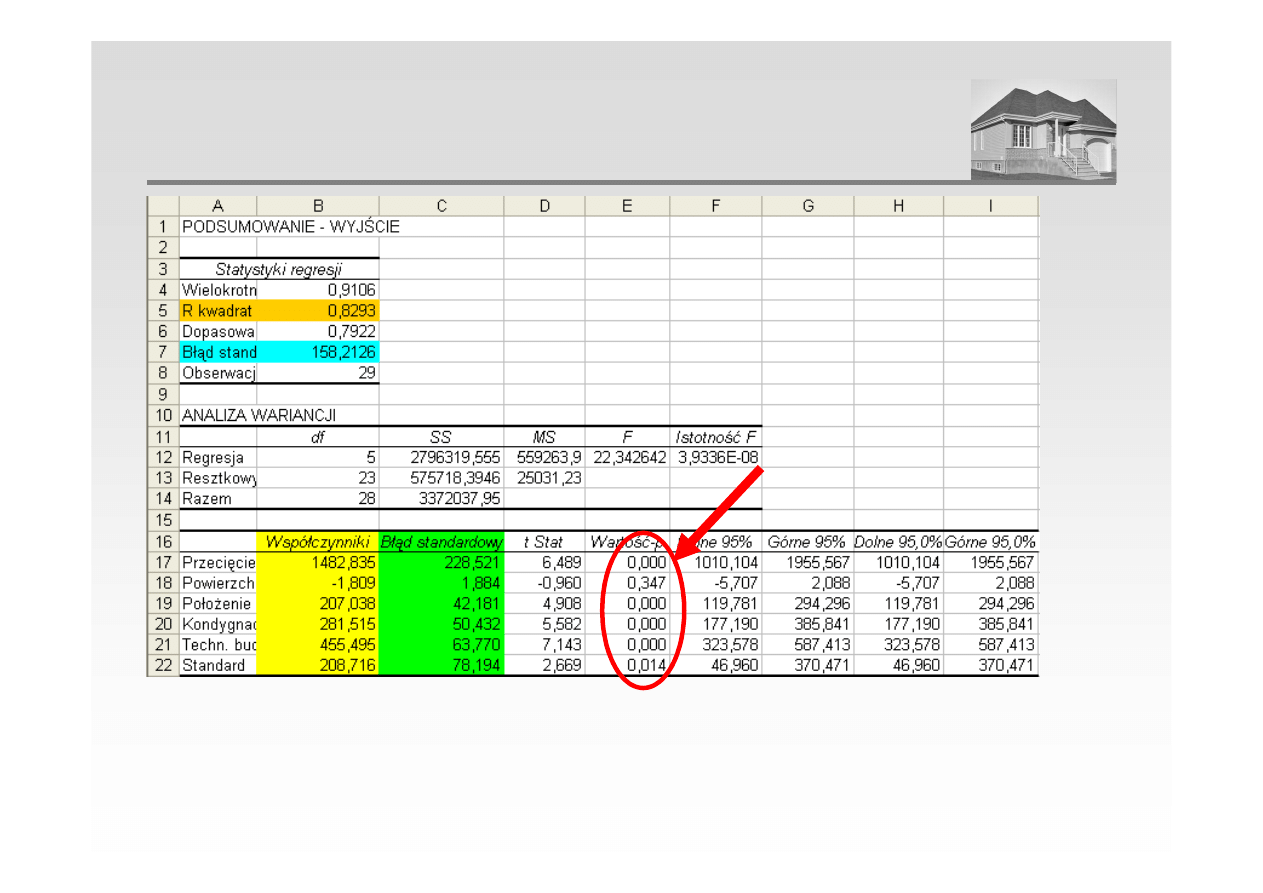Click the t Stat value 7,143
Screen dimensions: 1263x893
(545, 645)
